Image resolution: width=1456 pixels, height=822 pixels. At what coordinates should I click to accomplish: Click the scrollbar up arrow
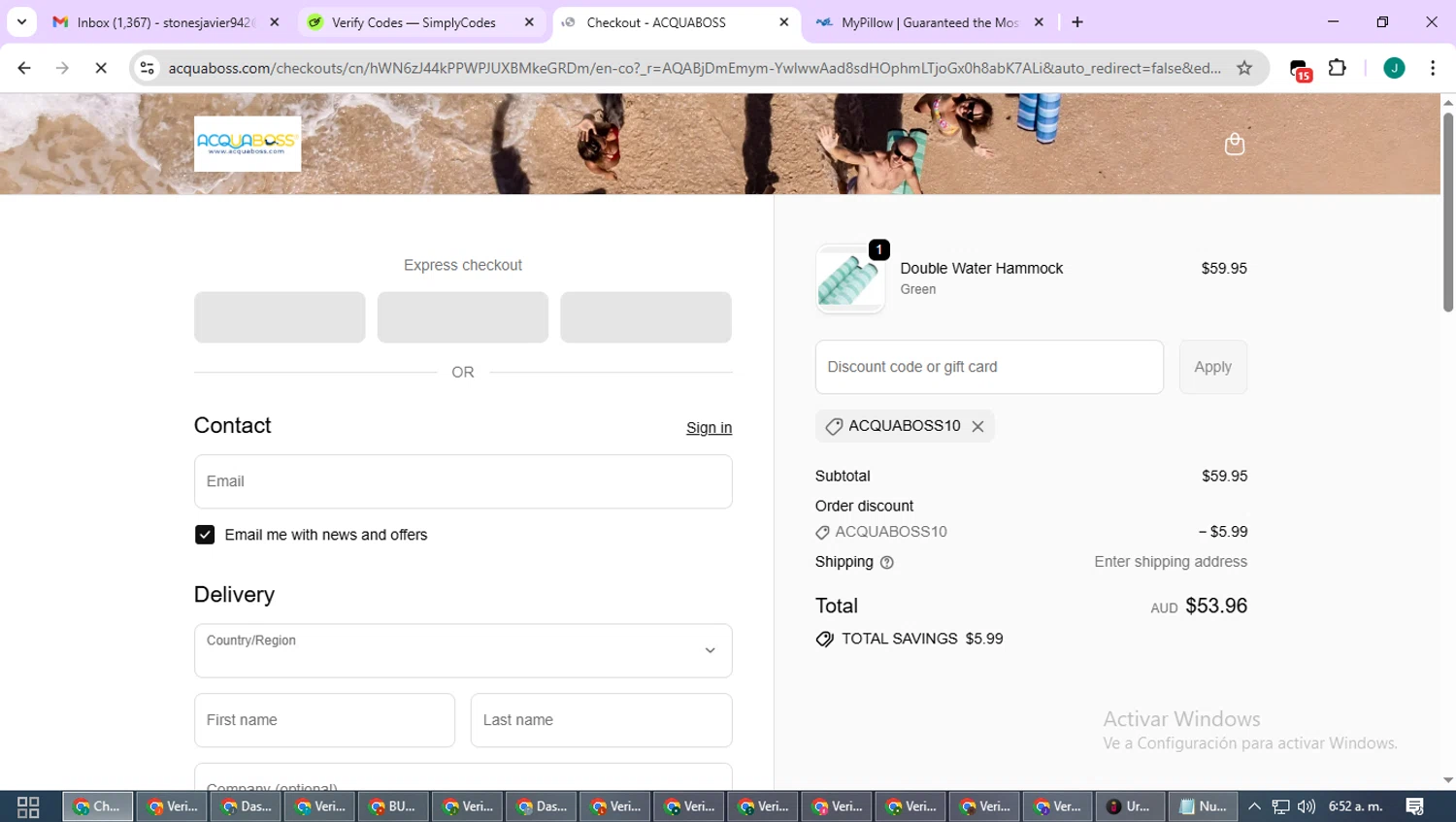tap(1447, 102)
